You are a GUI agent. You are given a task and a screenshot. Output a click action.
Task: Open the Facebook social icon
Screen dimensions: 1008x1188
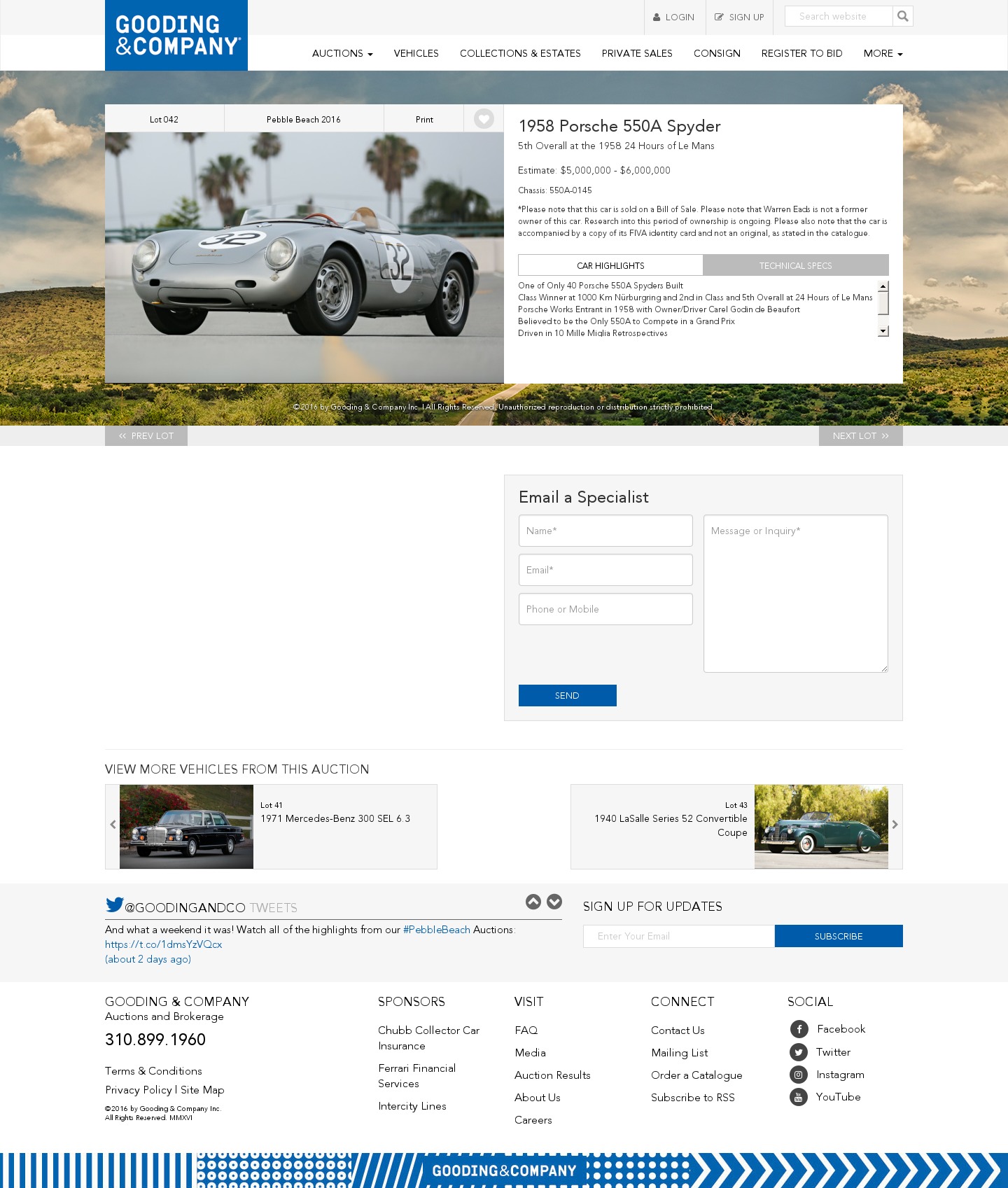tap(799, 1029)
